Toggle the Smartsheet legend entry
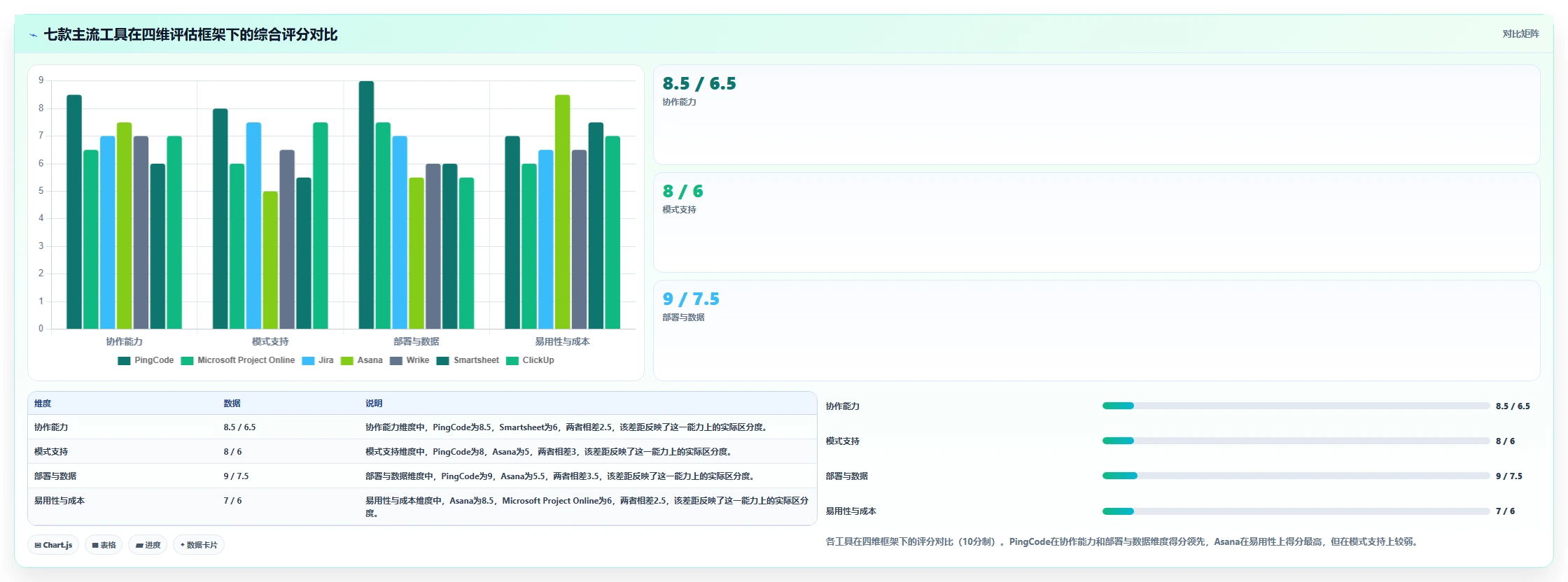This screenshot has width=1568, height=582. coord(468,360)
